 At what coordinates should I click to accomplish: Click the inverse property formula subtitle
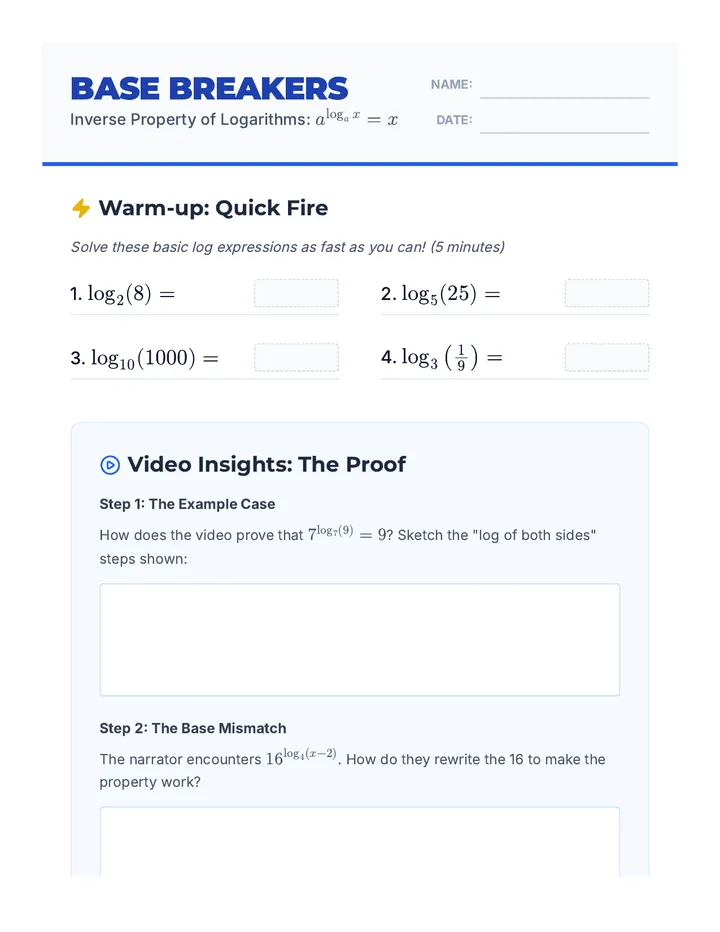click(x=234, y=118)
